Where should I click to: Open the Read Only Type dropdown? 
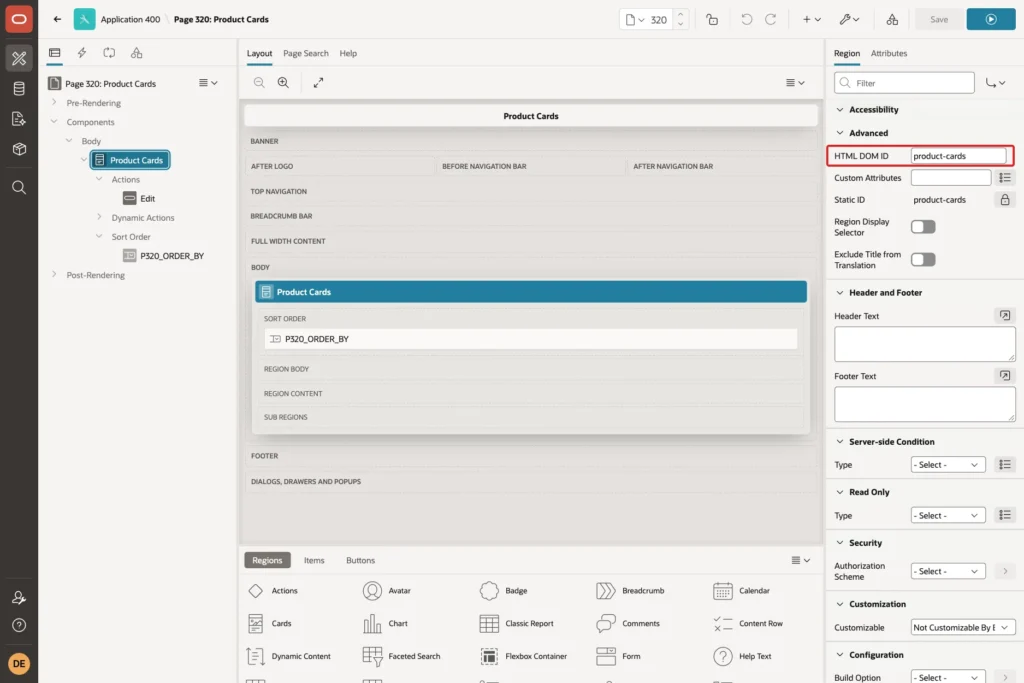[x=948, y=515]
